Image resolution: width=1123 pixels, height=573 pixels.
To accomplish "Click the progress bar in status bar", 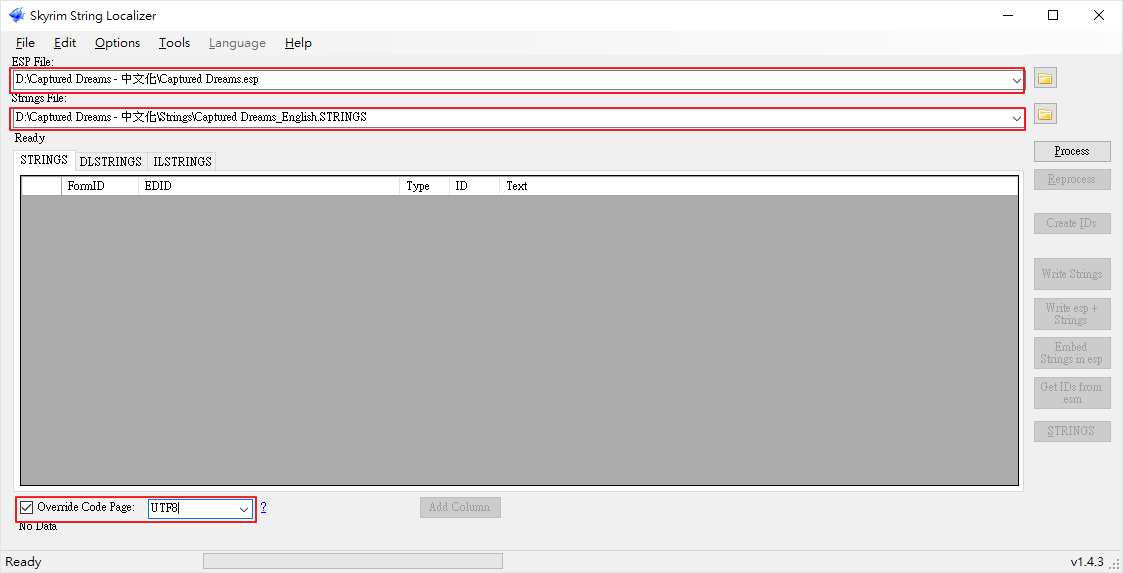I will [353, 561].
